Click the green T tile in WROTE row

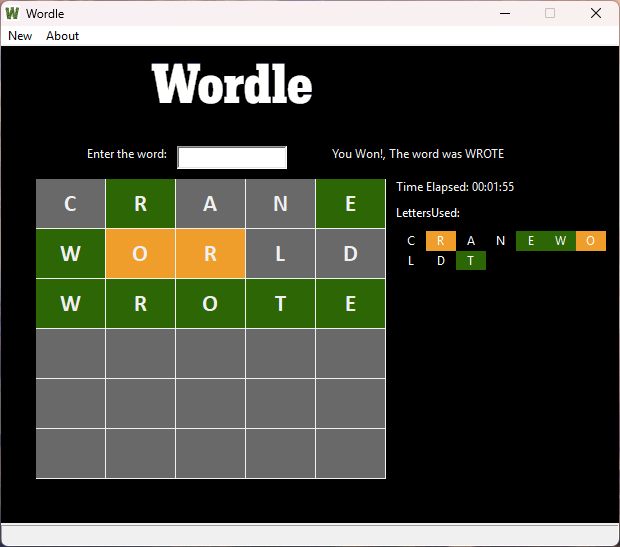coord(280,304)
